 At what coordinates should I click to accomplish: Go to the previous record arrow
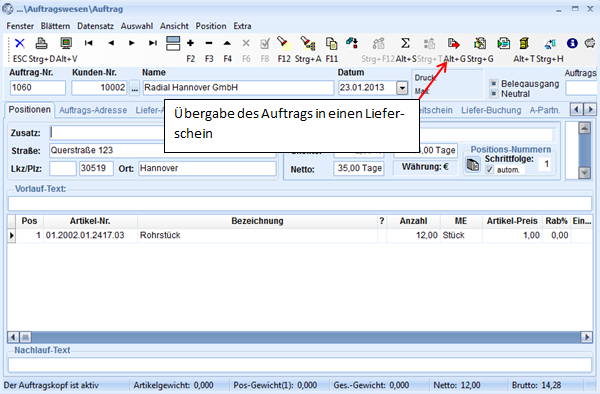tap(111, 43)
